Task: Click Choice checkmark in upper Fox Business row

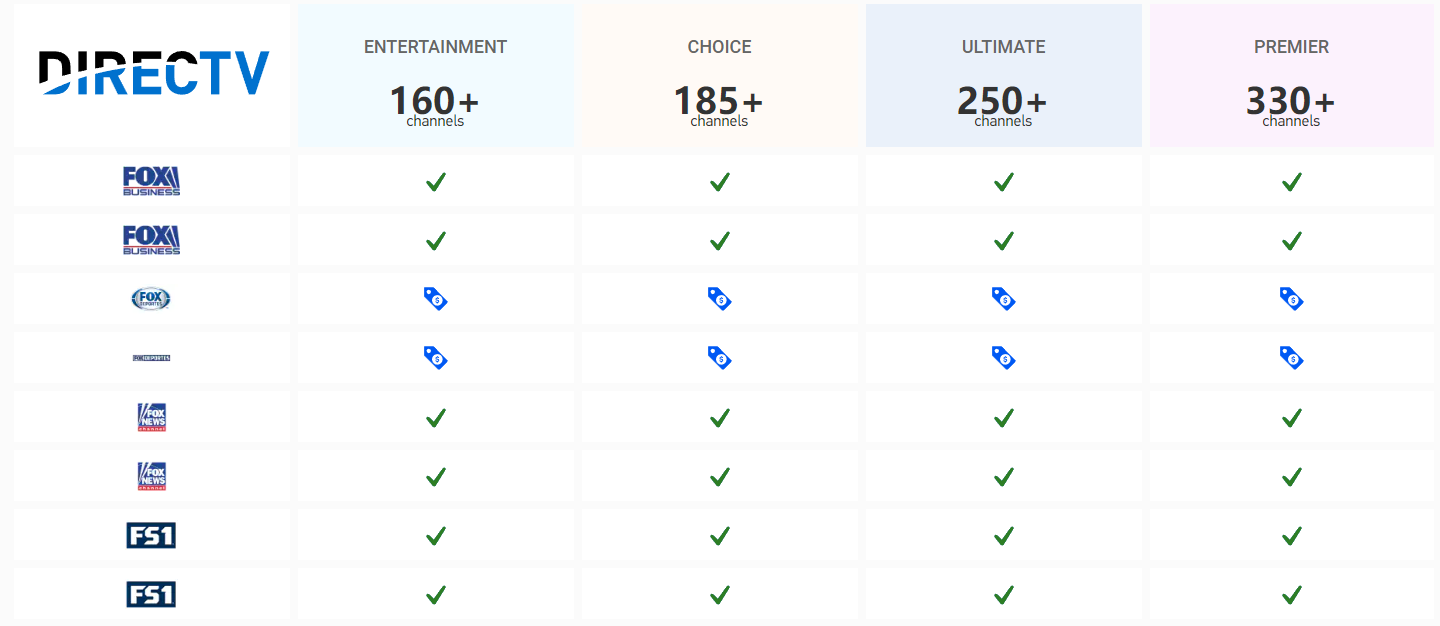Action: [x=719, y=181]
